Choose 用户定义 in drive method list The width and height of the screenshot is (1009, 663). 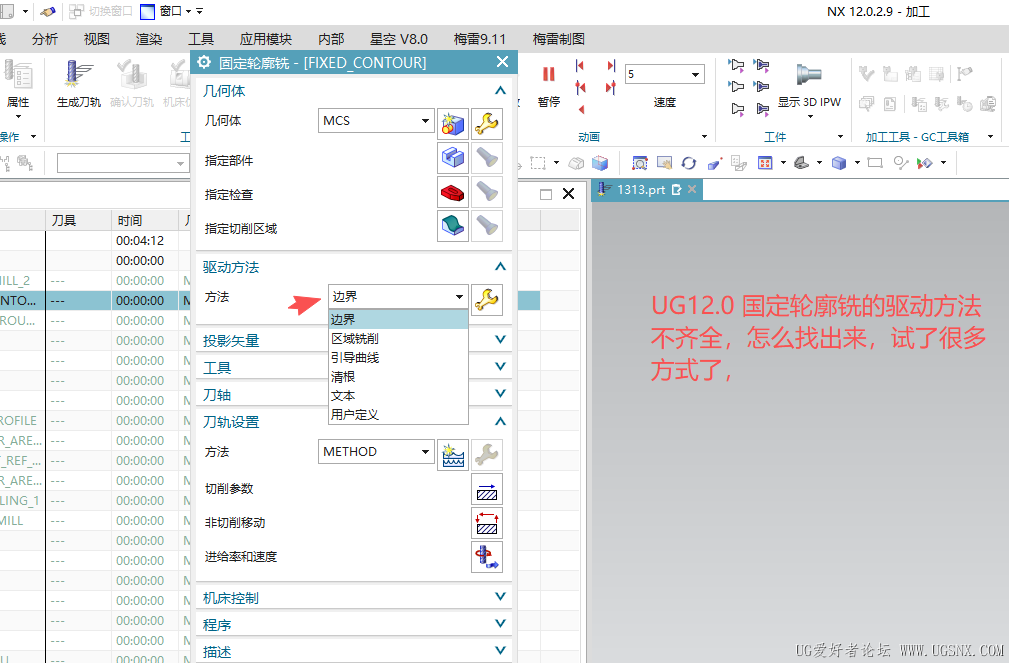point(398,415)
